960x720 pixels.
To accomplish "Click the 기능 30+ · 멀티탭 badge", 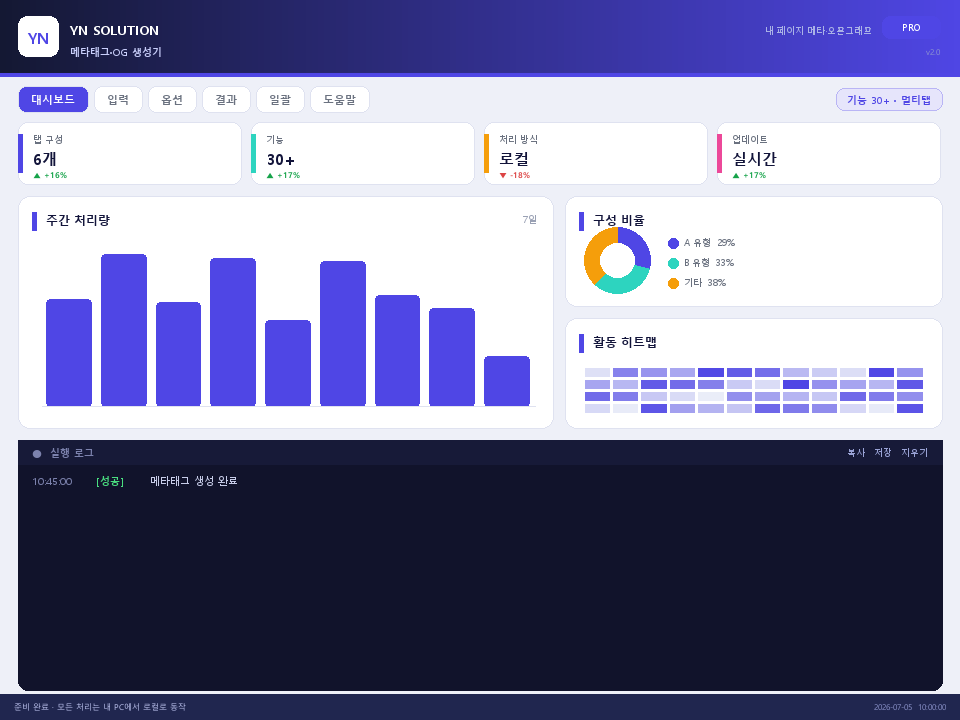I will [x=889, y=100].
